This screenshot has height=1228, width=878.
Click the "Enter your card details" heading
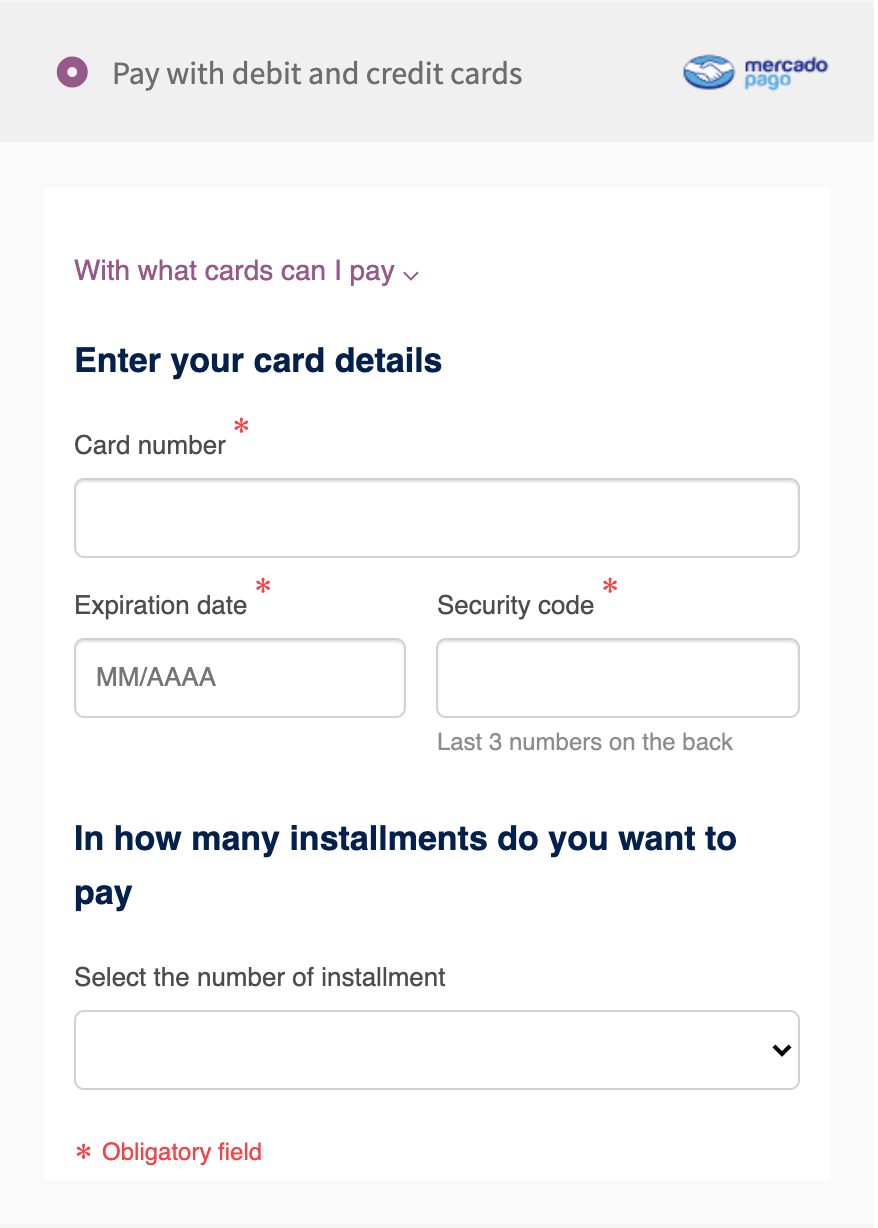258,360
